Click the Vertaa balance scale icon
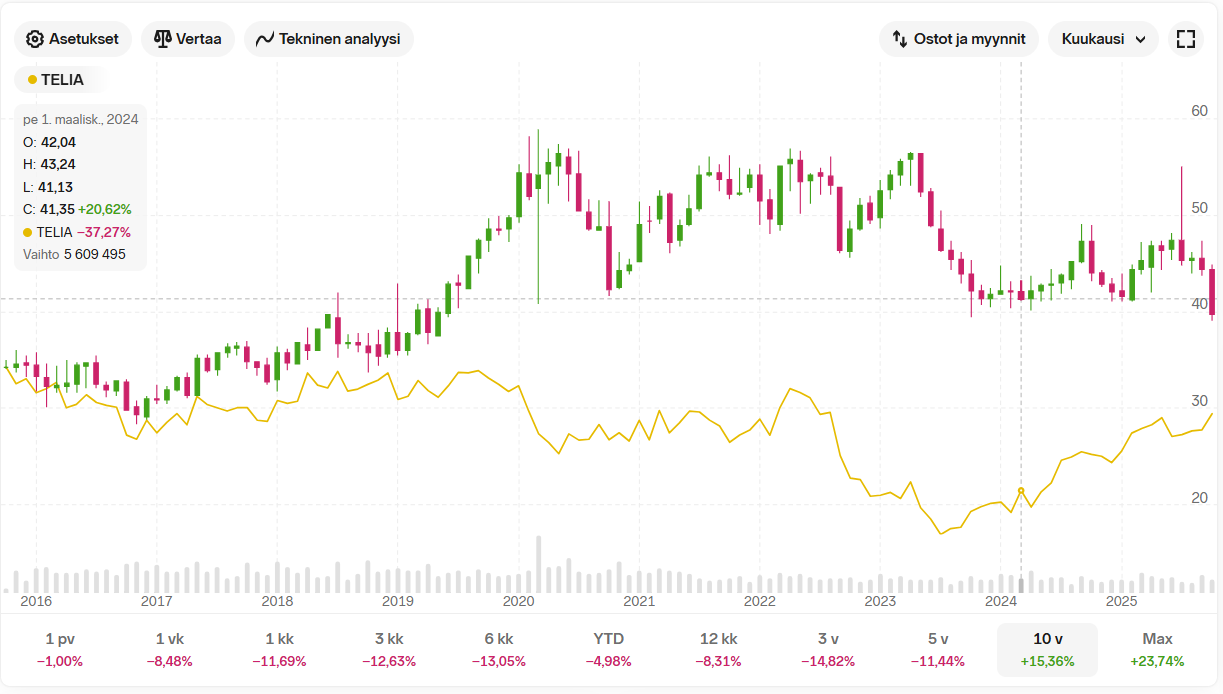This screenshot has width=1223, height=694. (x=162, y=39)
